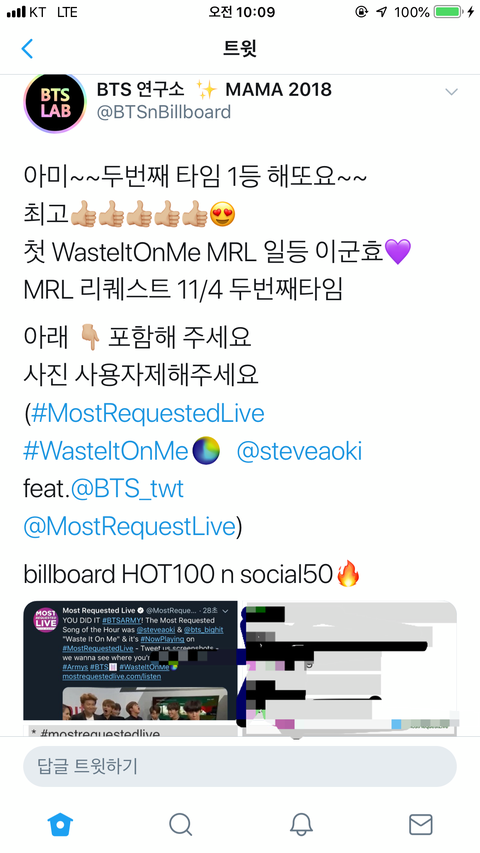Open the #WasteItOnMe hashtag link
480x853 pixels.
[106, 451]
